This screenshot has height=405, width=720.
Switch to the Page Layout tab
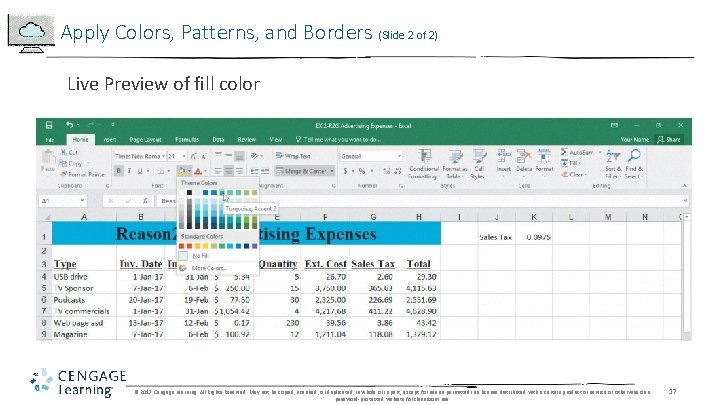145,140
